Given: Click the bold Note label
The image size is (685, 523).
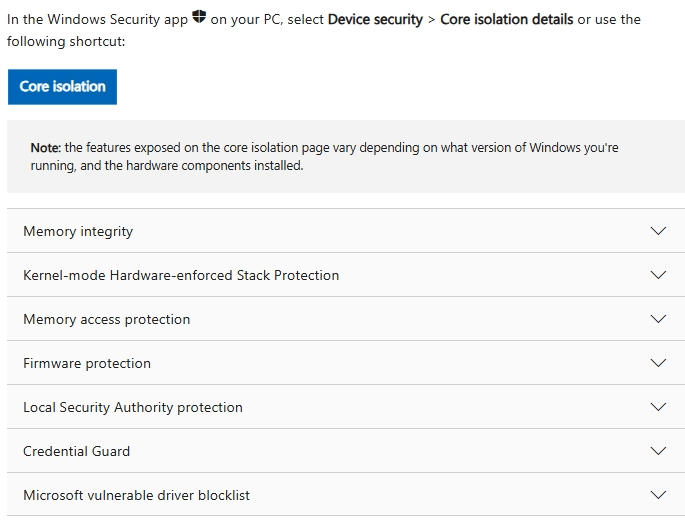Looking at the screenshot, I should point(45,148).
